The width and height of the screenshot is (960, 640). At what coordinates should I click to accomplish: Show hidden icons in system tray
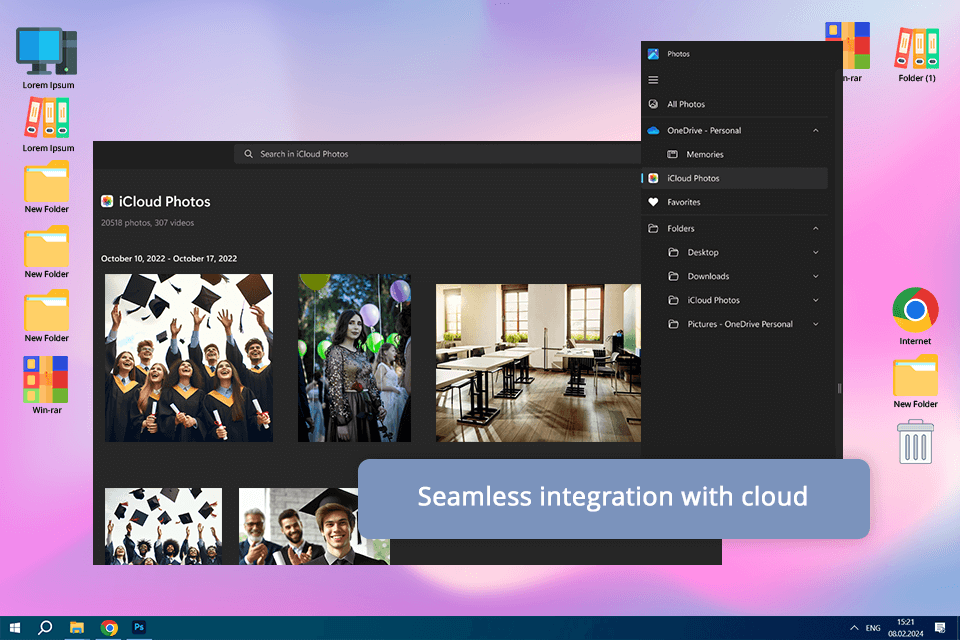854,628
